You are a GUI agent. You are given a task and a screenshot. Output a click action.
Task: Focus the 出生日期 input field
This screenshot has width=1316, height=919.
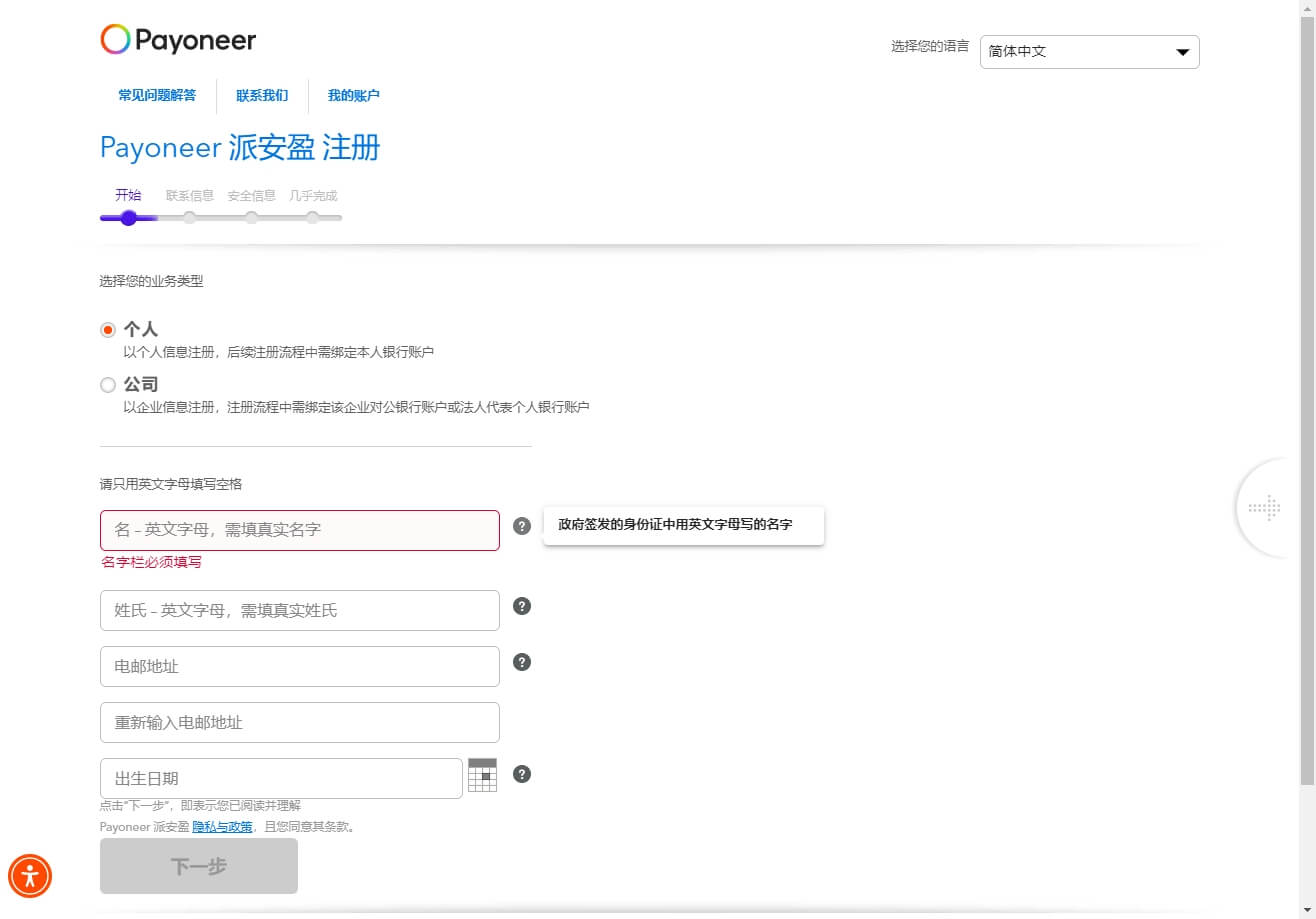[281, 778]
